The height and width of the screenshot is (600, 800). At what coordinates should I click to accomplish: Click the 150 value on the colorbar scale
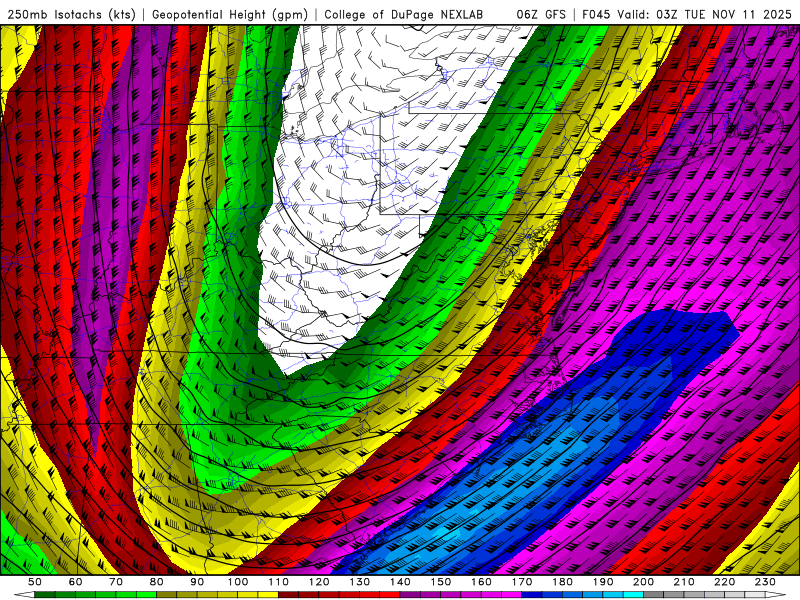point(441,582)
